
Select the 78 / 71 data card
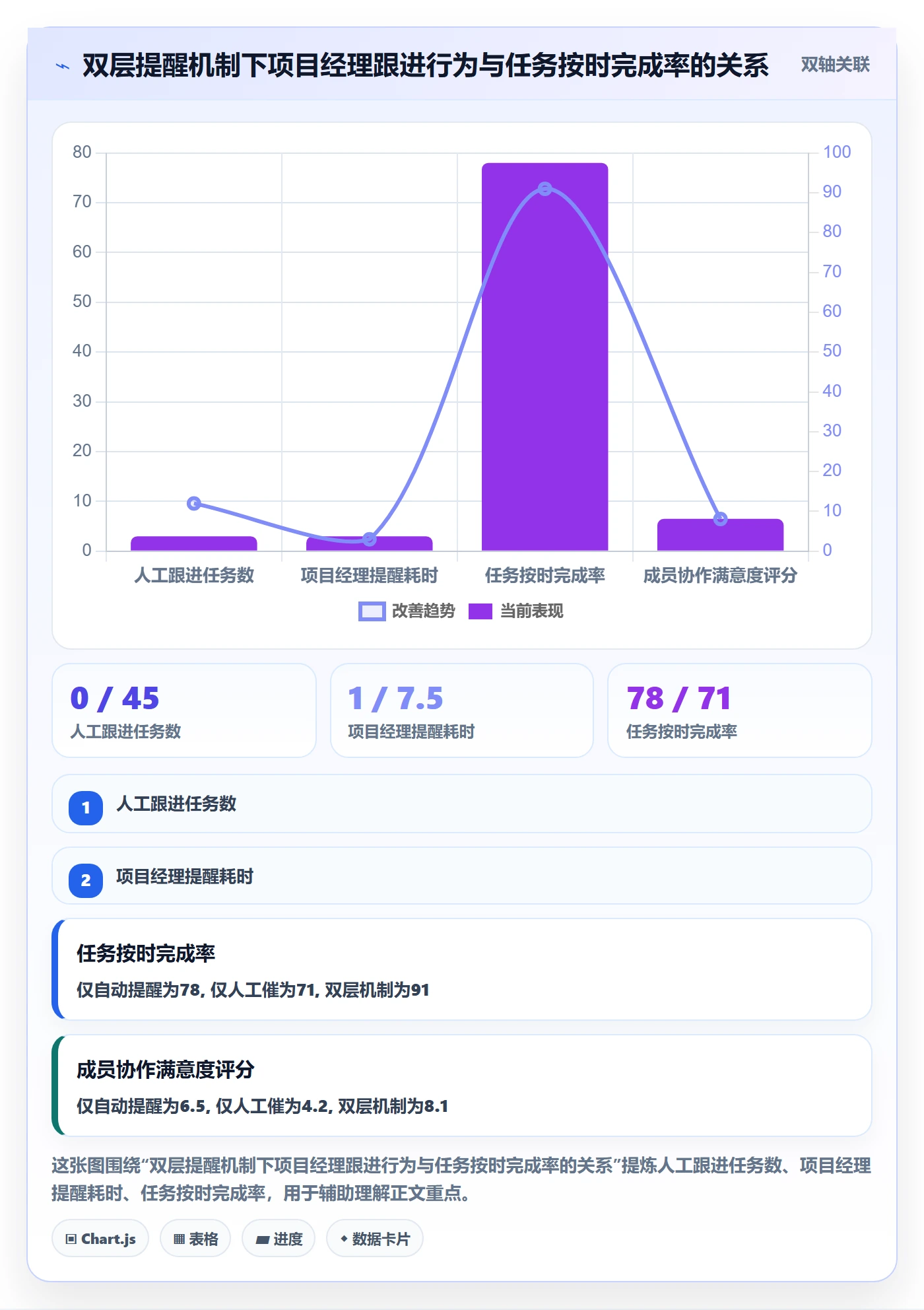(739, 710)
